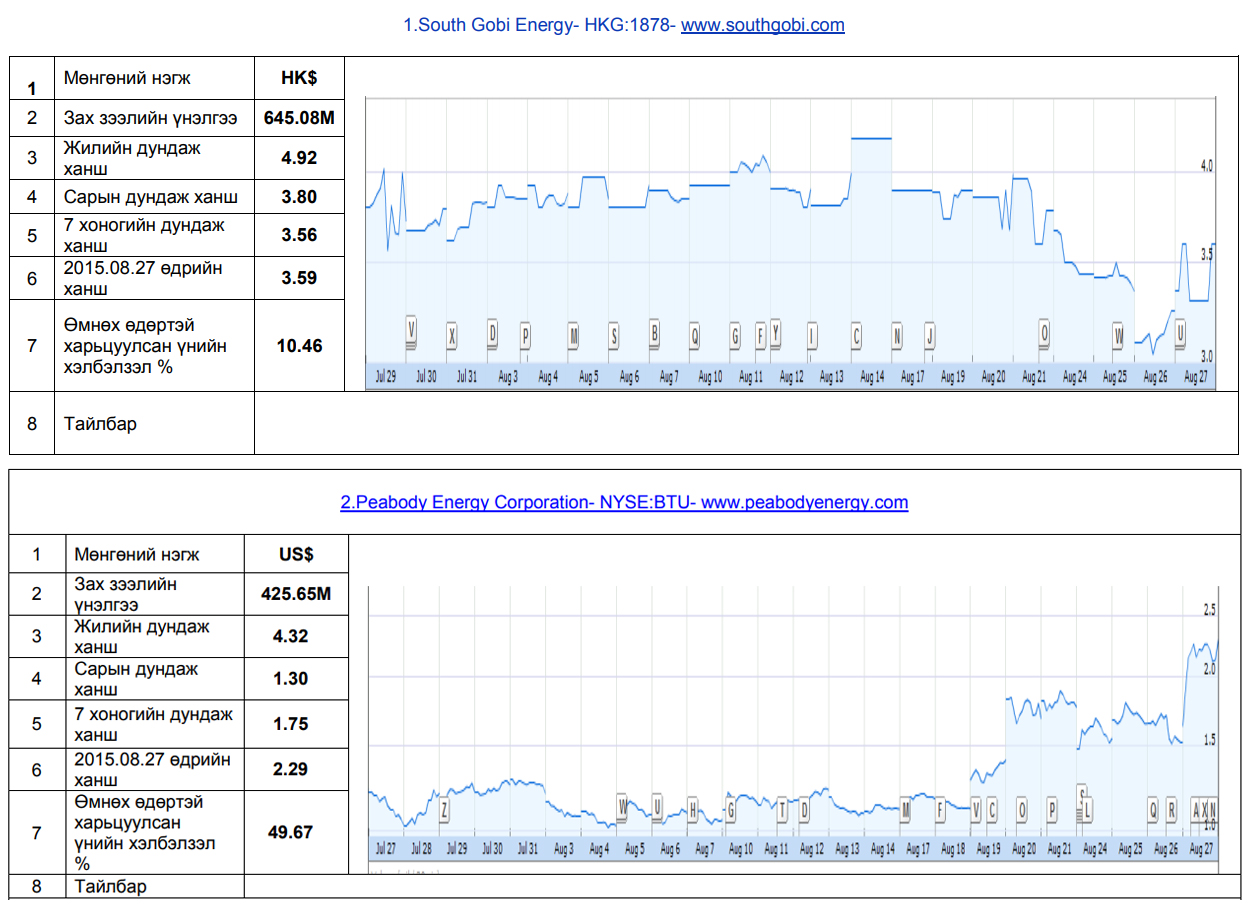Click the 645.08M market cap cell
The height and width of the screenshot is (906, 1250).
[x=299, y=118]
